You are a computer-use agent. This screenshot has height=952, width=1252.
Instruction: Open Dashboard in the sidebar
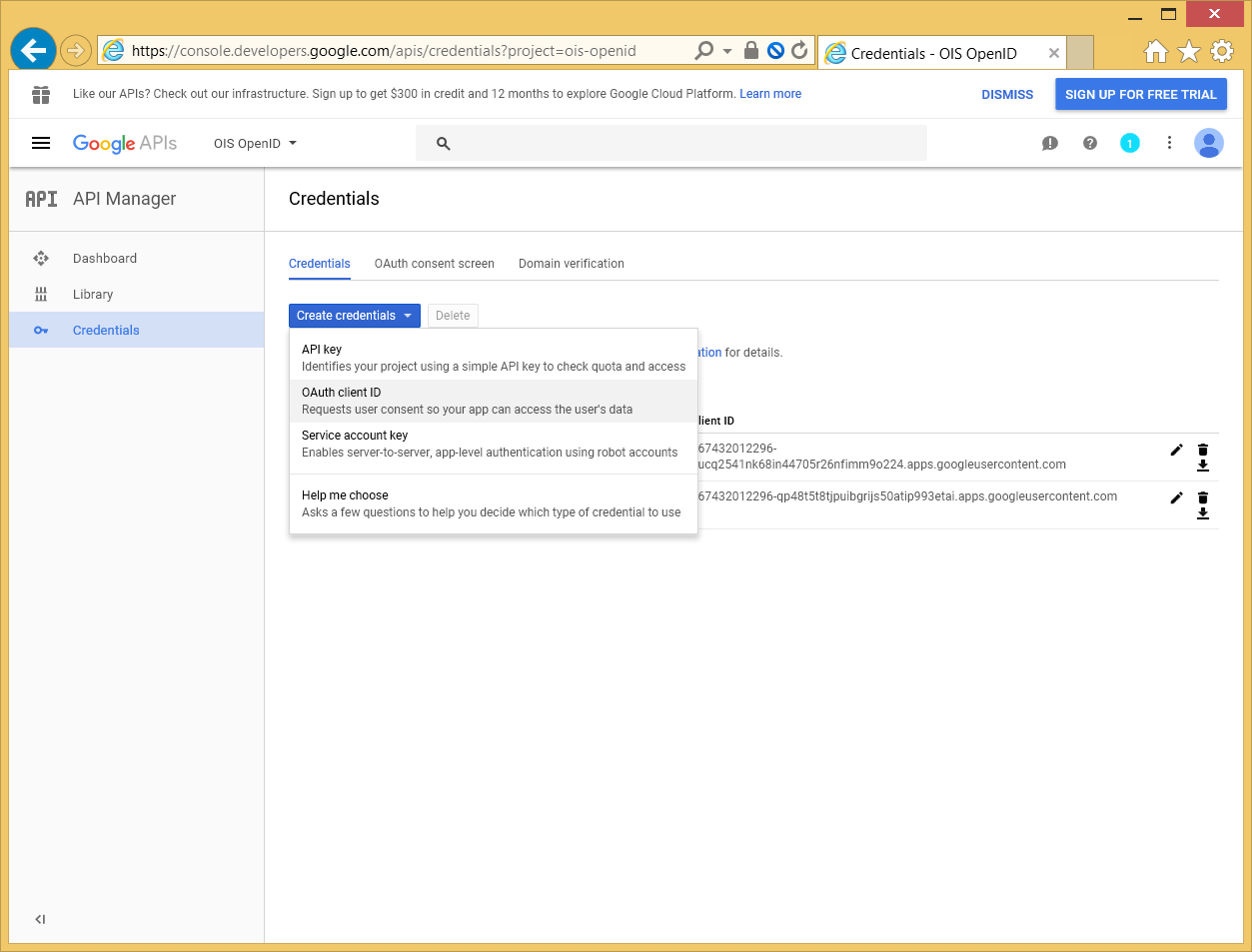pyautogui.click(x=137, y=258)
